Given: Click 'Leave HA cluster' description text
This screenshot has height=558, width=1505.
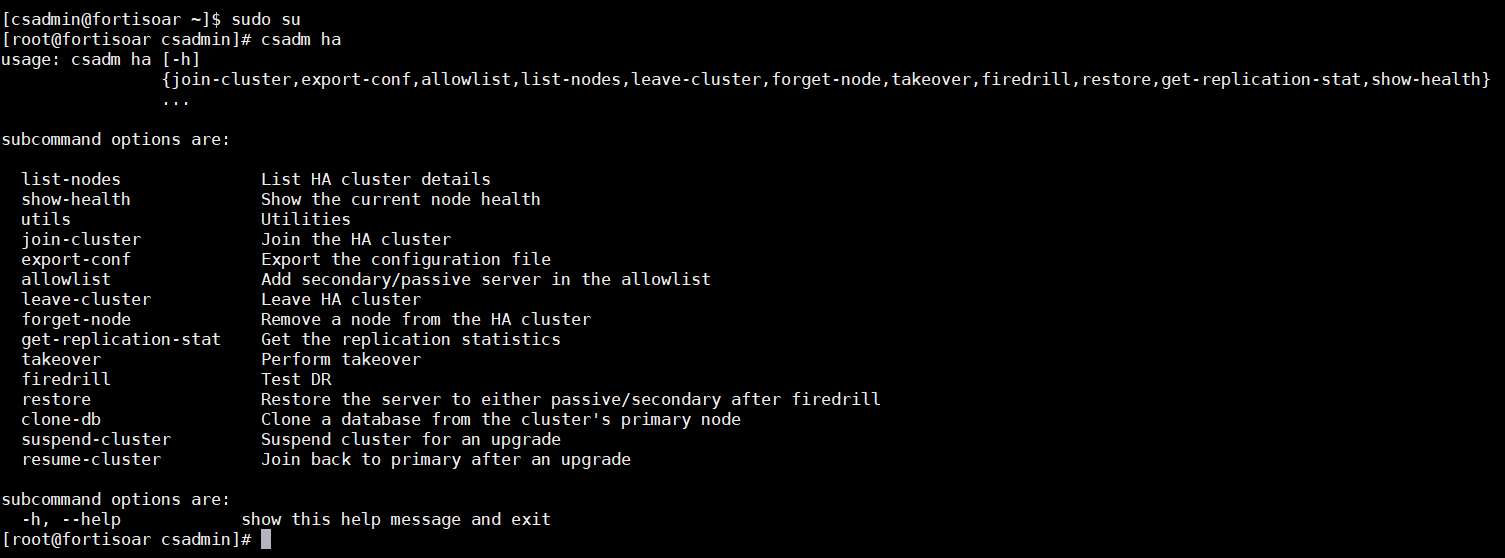Looking at the screenshot, I should pos(340,299).
